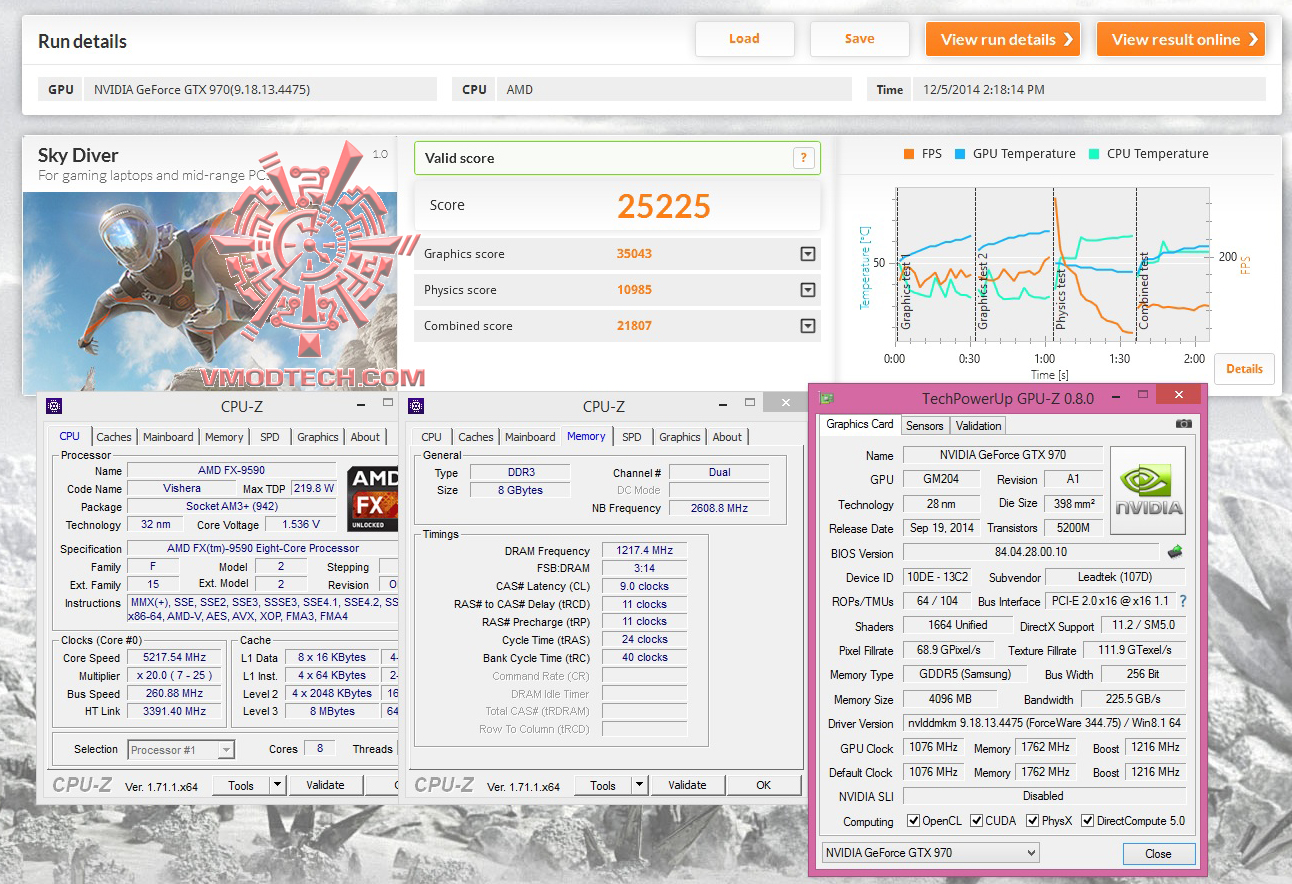Open SPD tab in CPU-Z memory window
1292x884 pixels.
coord(632,437)
